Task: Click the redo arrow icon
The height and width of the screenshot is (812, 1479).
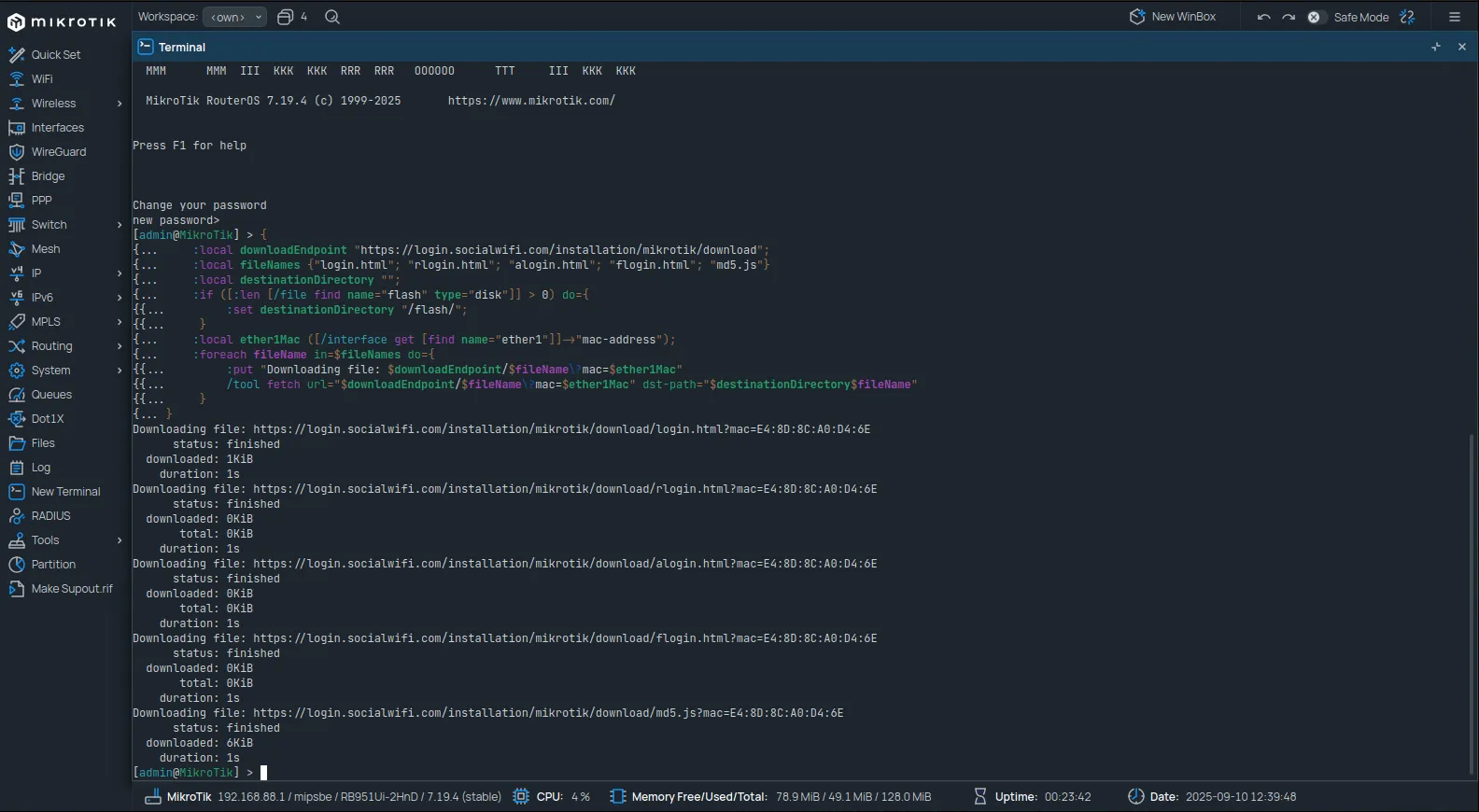Action: coord(1289,17)
